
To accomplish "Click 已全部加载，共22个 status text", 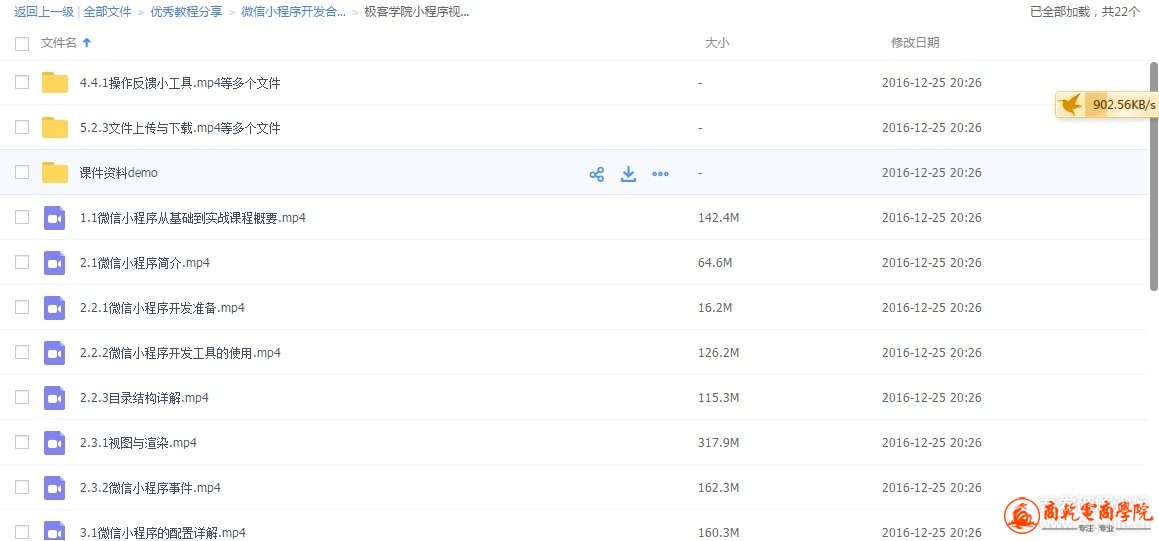I will click(x=1085, y=12).
